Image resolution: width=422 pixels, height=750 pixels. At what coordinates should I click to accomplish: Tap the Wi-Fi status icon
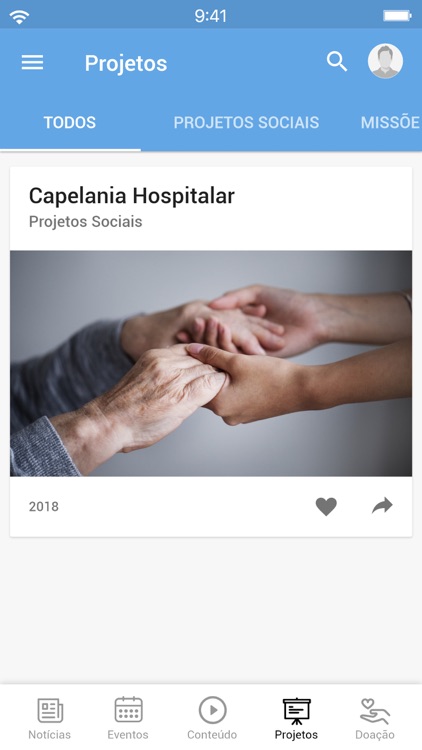click(19, 17)
